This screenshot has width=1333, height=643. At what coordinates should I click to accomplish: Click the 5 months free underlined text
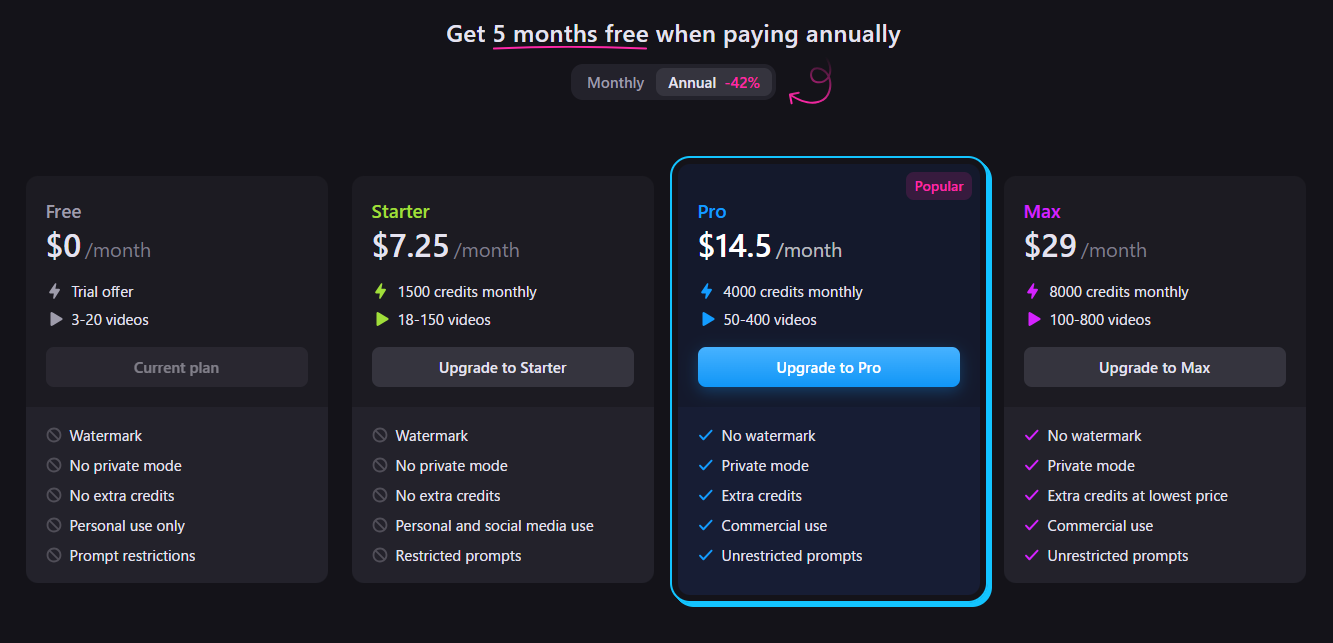[570, 34]
